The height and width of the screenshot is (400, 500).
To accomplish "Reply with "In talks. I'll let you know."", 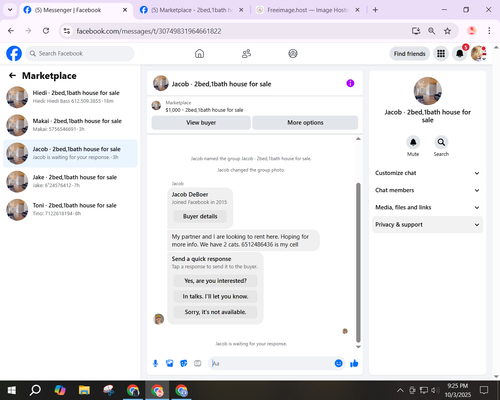I will (x=215, y=296).
